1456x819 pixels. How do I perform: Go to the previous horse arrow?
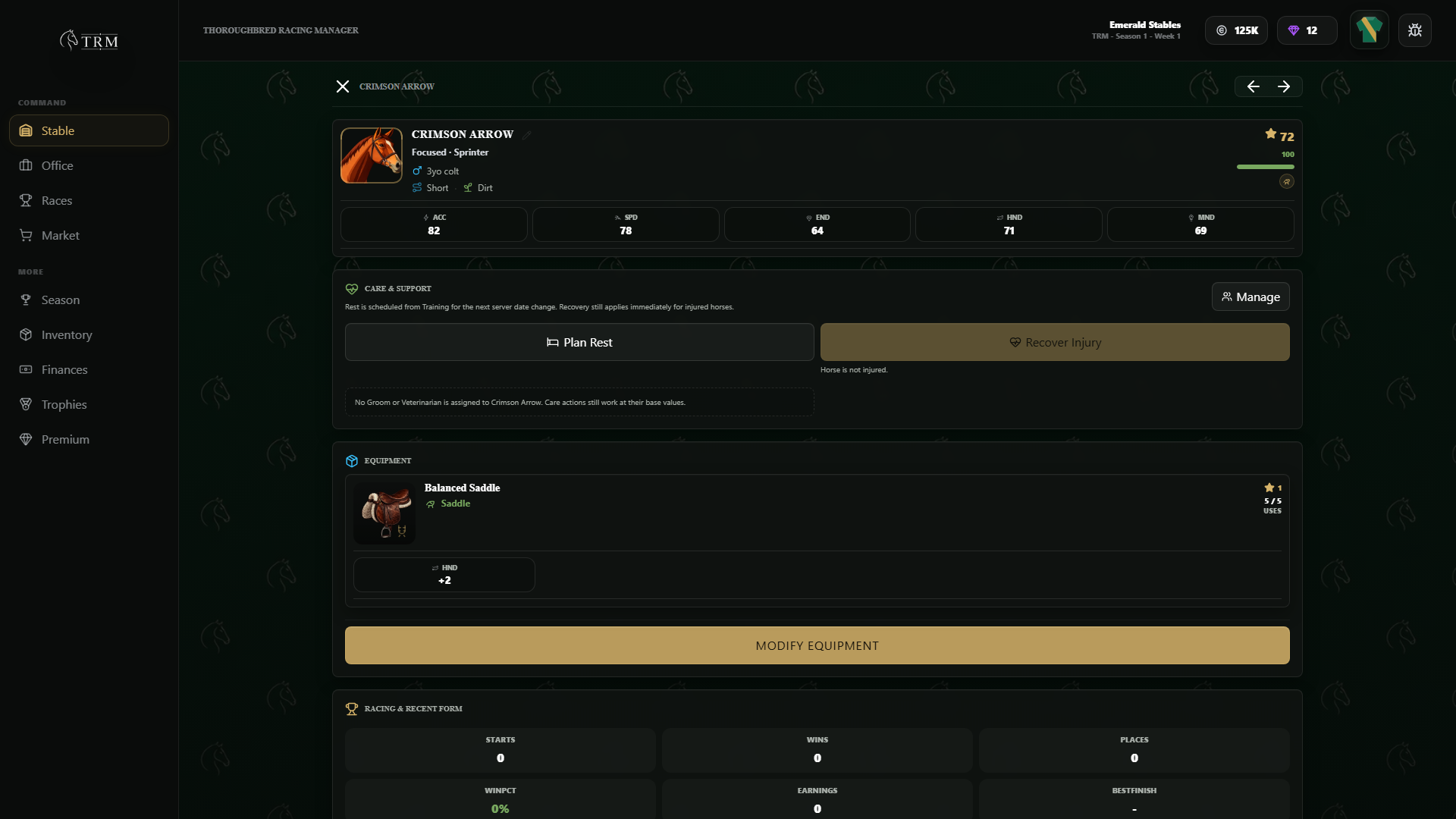[1253, 86]
